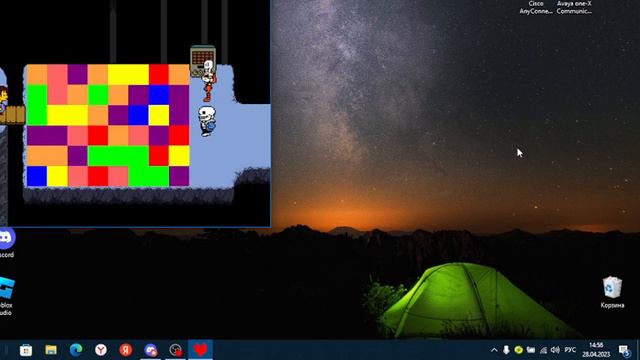The height and width of the screenshot is (360, 640).
Task: Open Microsoft Store from the taskbar
Action: click(x=26, y=350)
